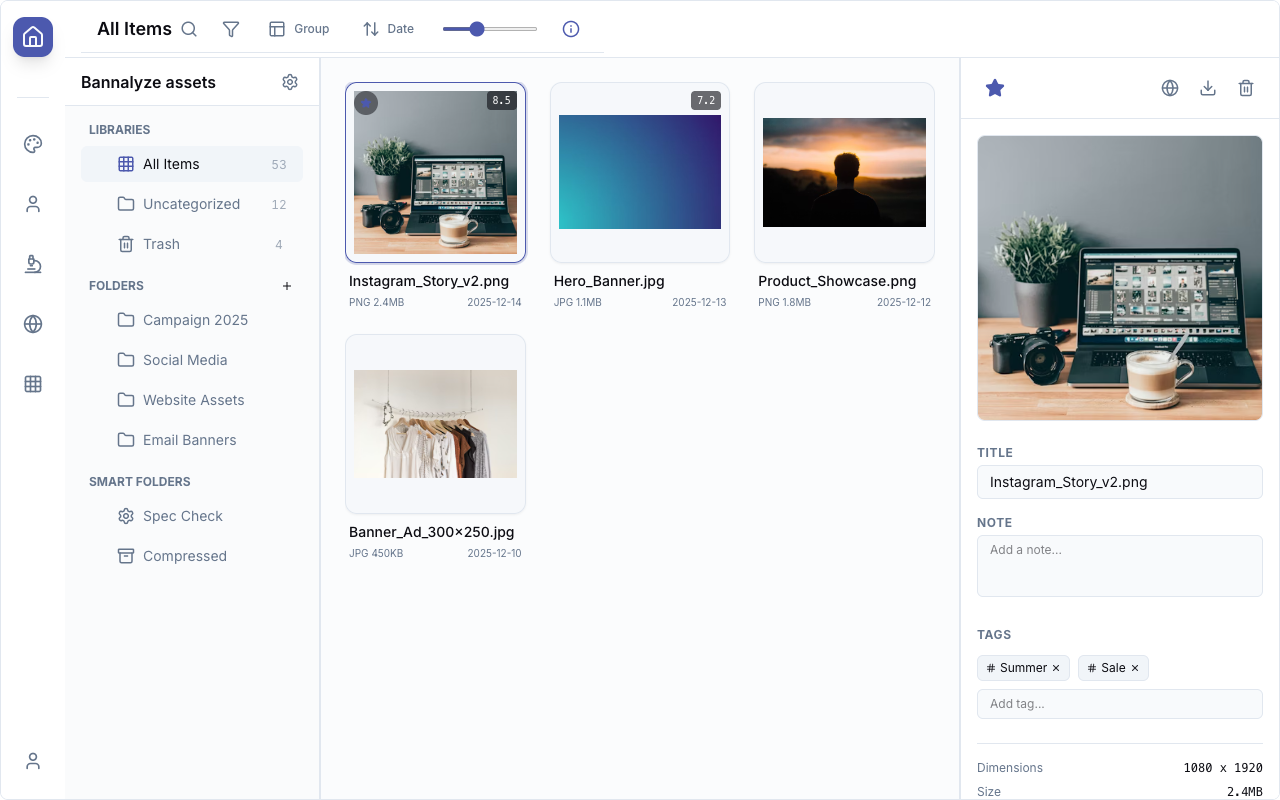Delete the selected asset with trash icon
The height and width of the screenshot is (800, 1280).
click(1246, 88)
